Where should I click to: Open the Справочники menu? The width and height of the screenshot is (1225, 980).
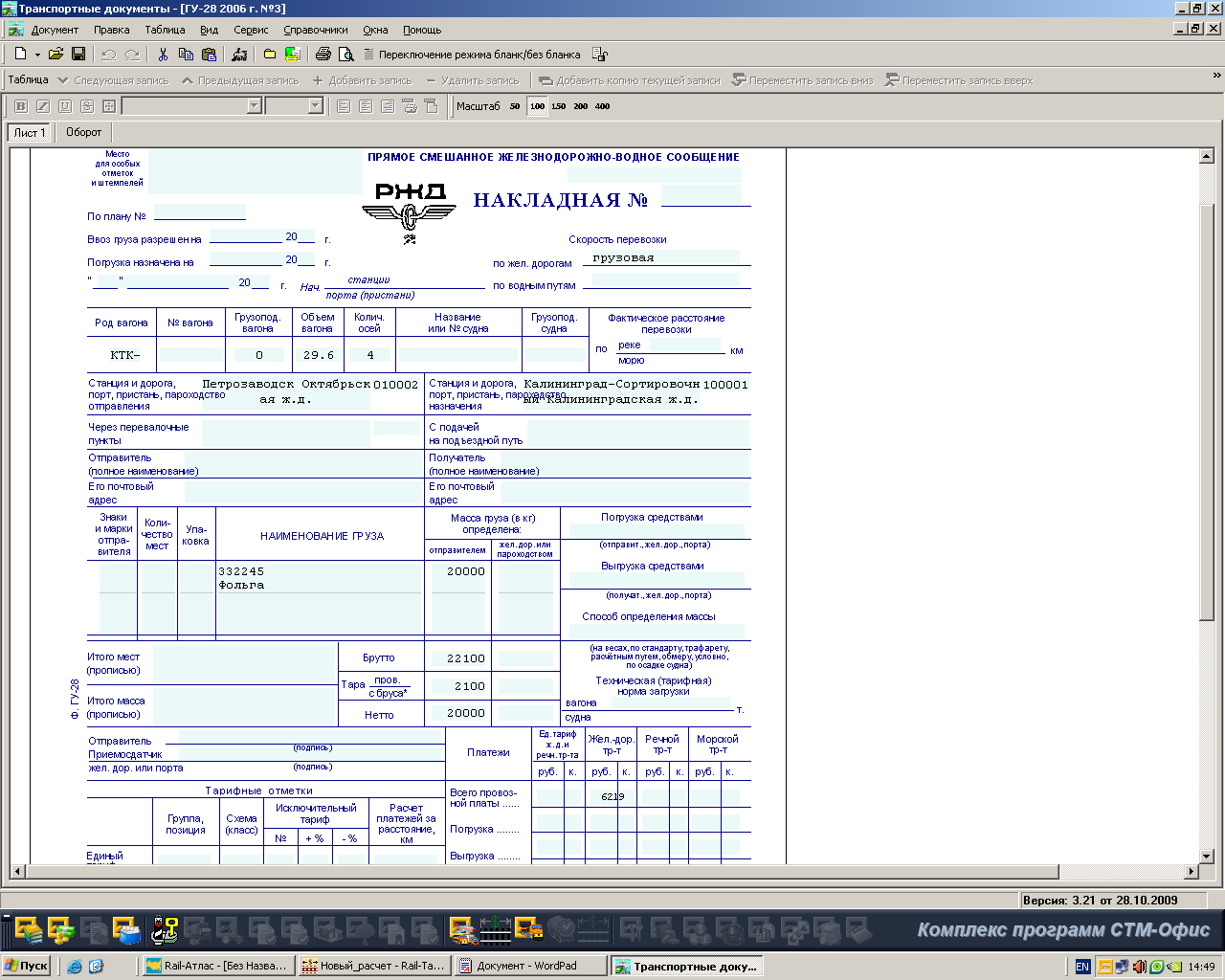pos(316,30)
